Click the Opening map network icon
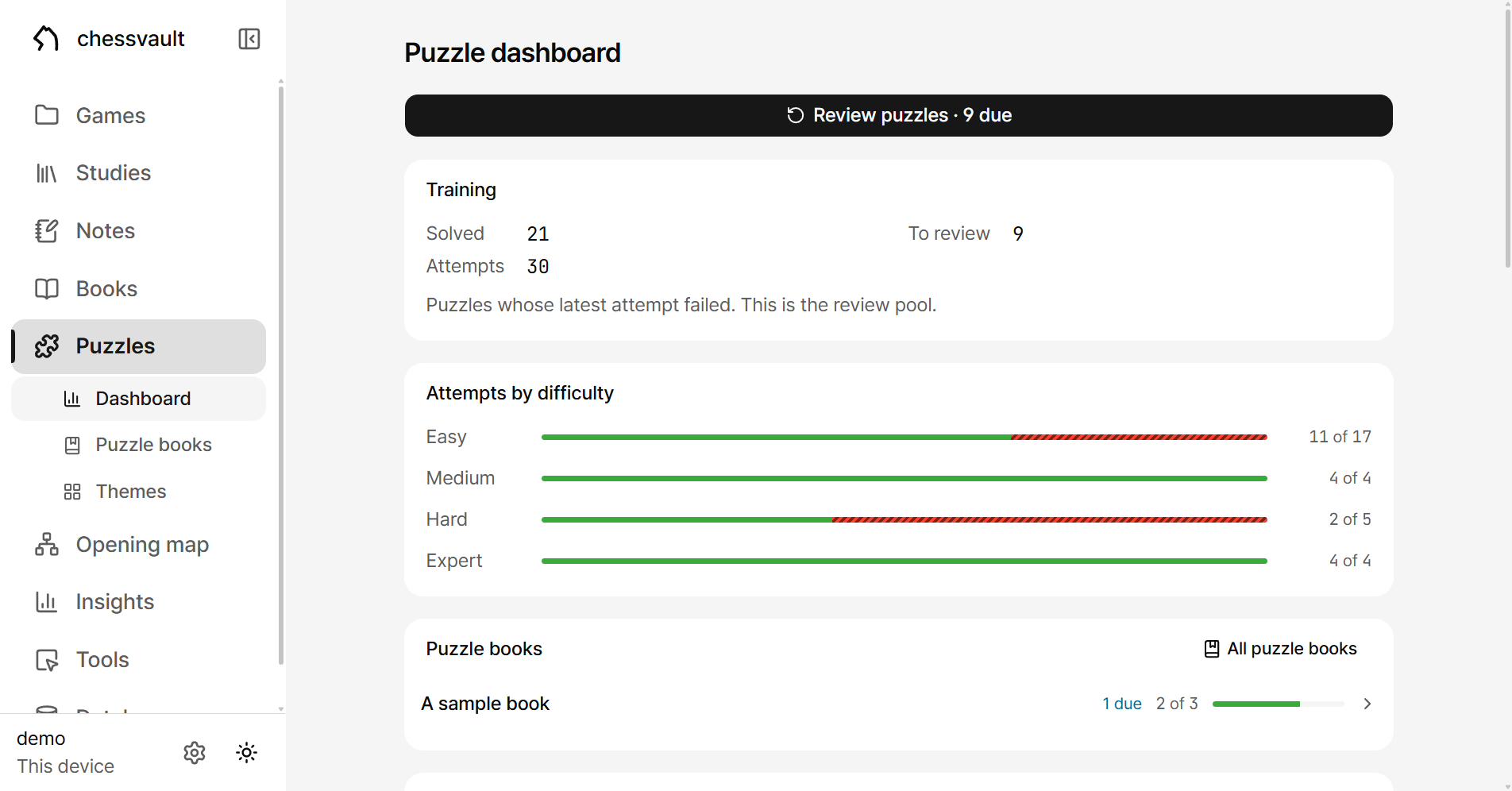This screenshot has width=1512, height=791. (x=47, y=545)
